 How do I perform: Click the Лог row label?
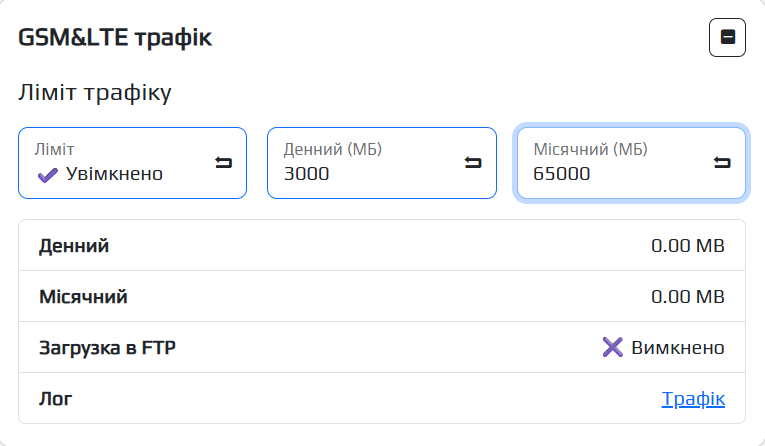(56, 399)
